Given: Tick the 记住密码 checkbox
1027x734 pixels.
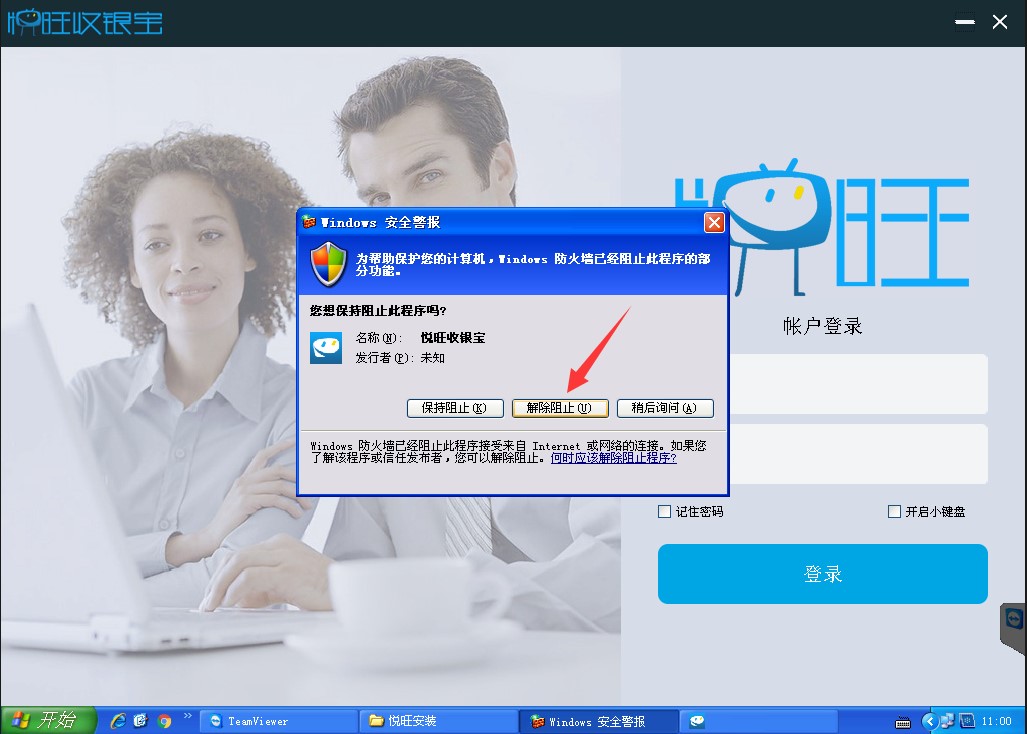Looking at the screenshot, I should click(x=664, y=511).
